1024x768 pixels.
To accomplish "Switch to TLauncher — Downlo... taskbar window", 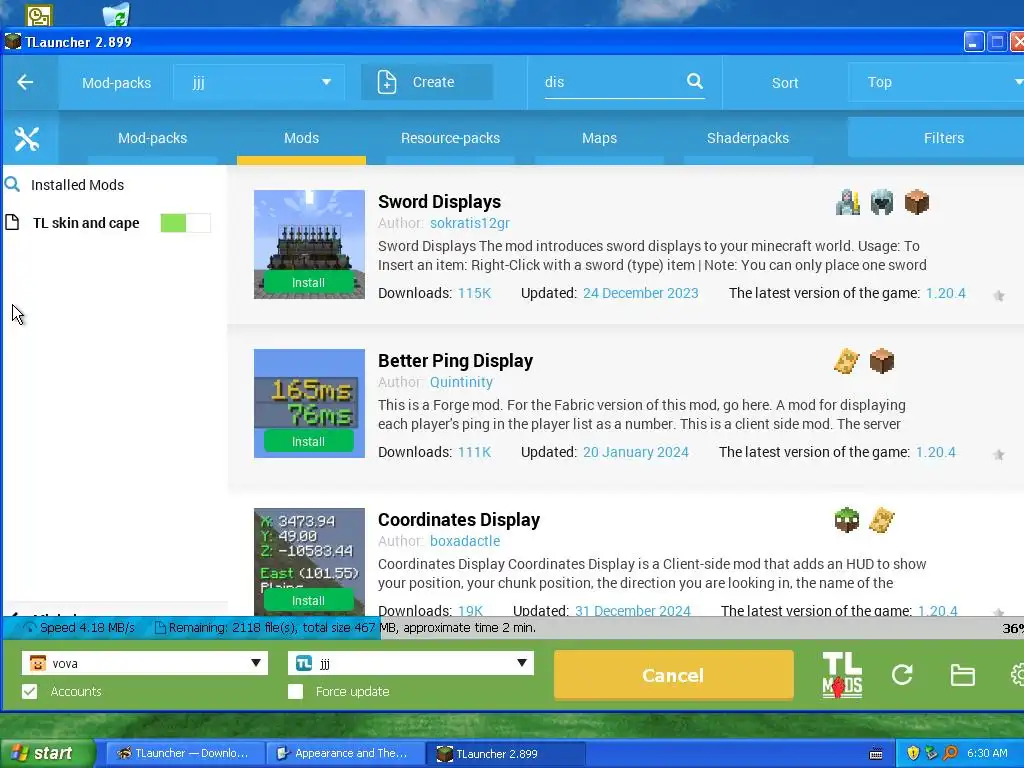I will [x=183, y=753].
